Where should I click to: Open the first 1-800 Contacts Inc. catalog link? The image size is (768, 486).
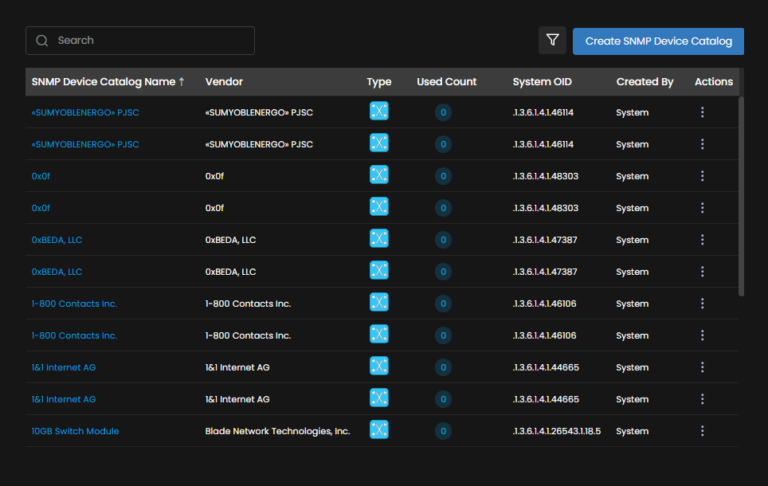tap(74, 304)
